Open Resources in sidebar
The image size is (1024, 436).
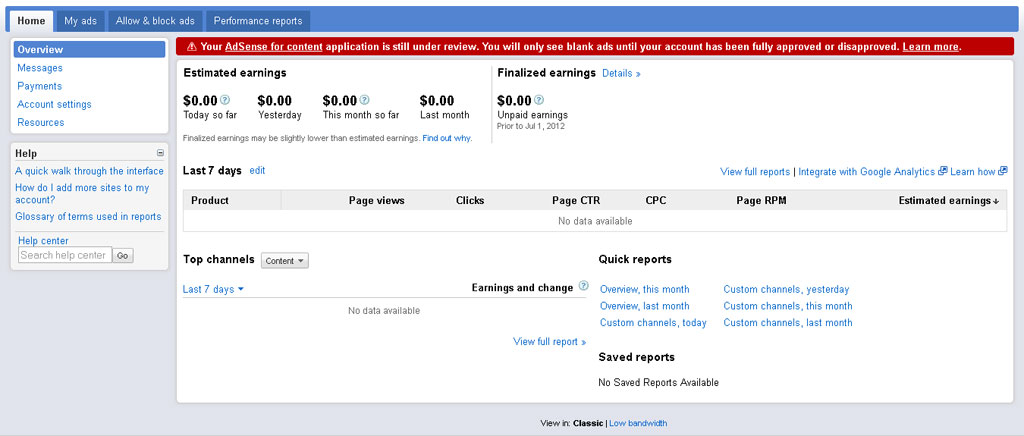coord(40,123)
